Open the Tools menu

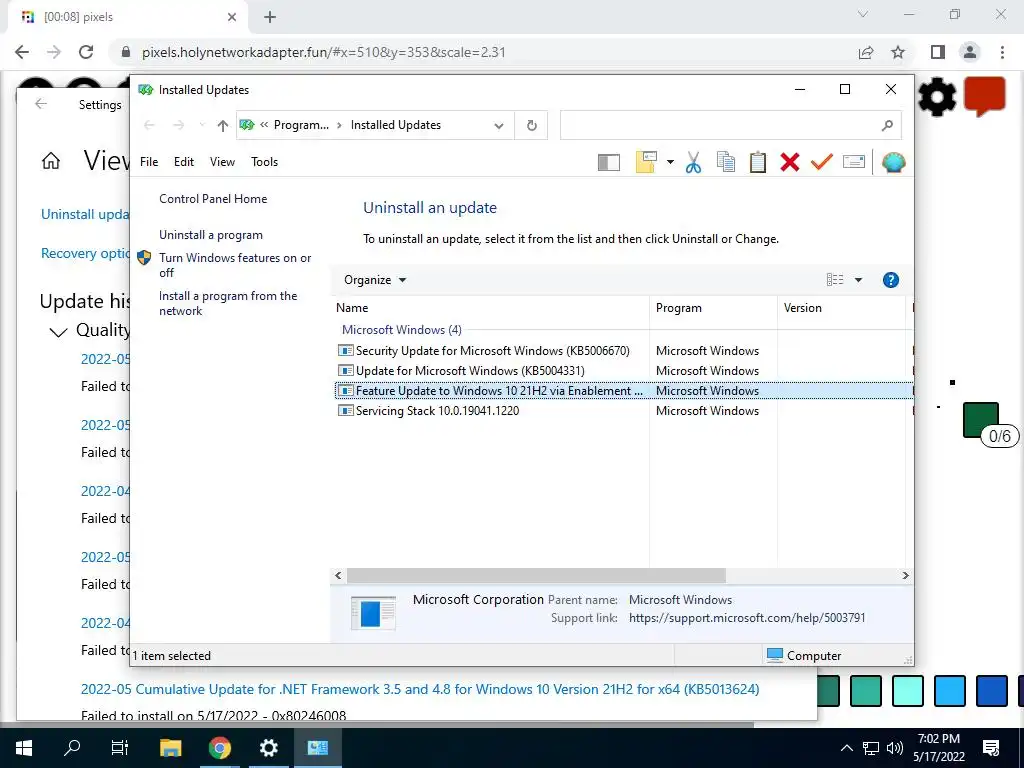tap(264, 162)
